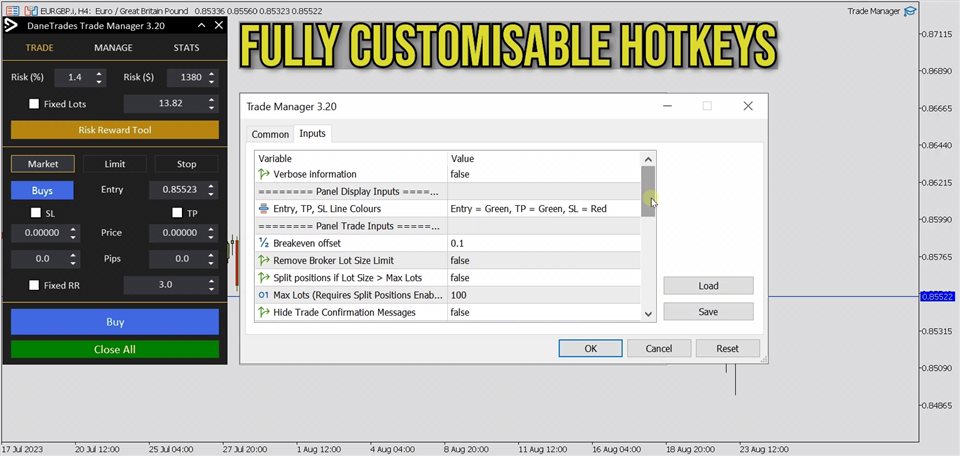
Task: Click the Remove Broker Lot Size Limit icon
Action: 264,260
